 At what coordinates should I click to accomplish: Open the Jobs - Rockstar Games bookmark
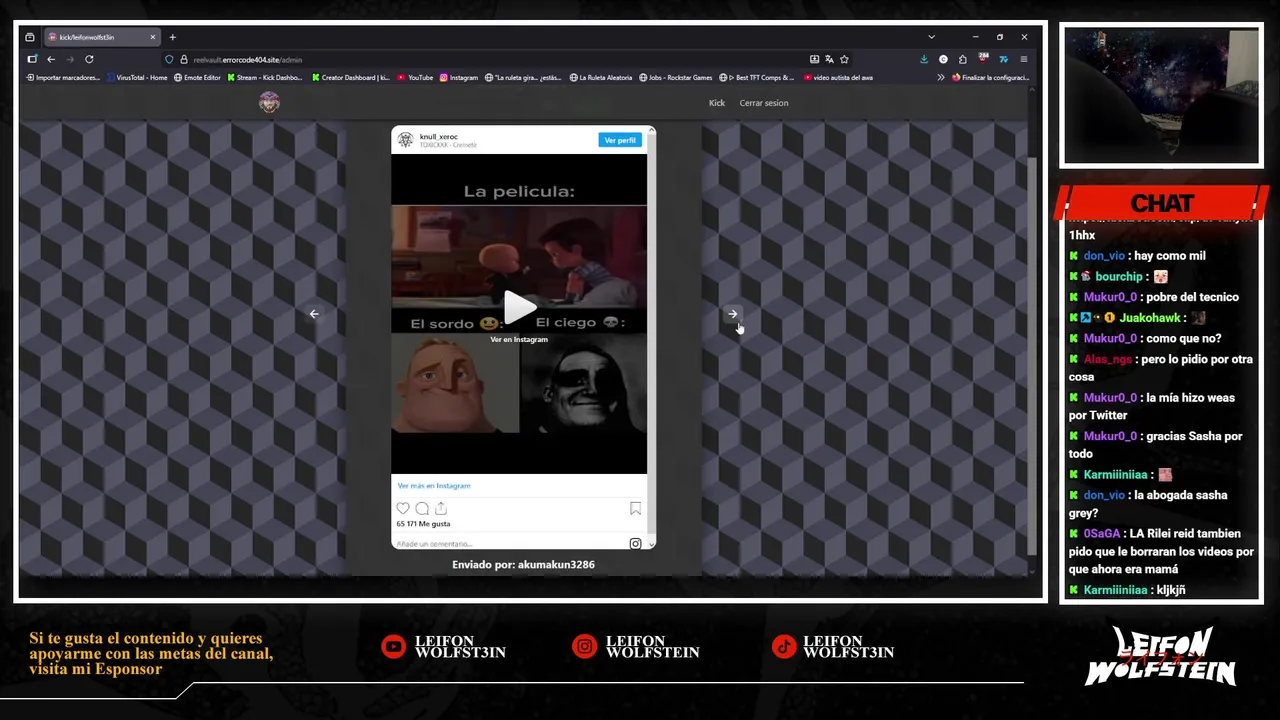tap(676, 77)
